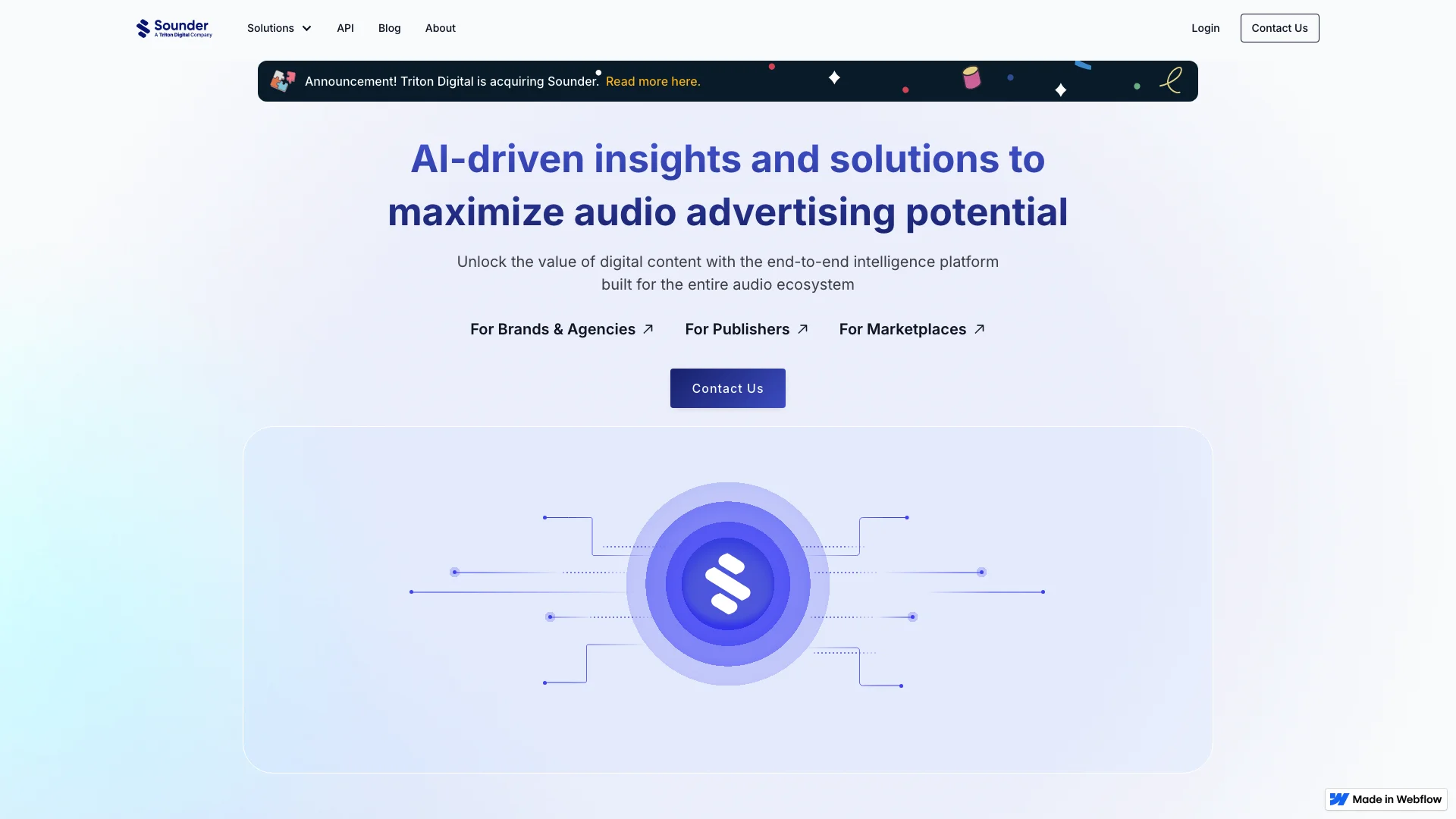Click the Contact Us button in header
1456x819 pixels.
coord(1279,27)
